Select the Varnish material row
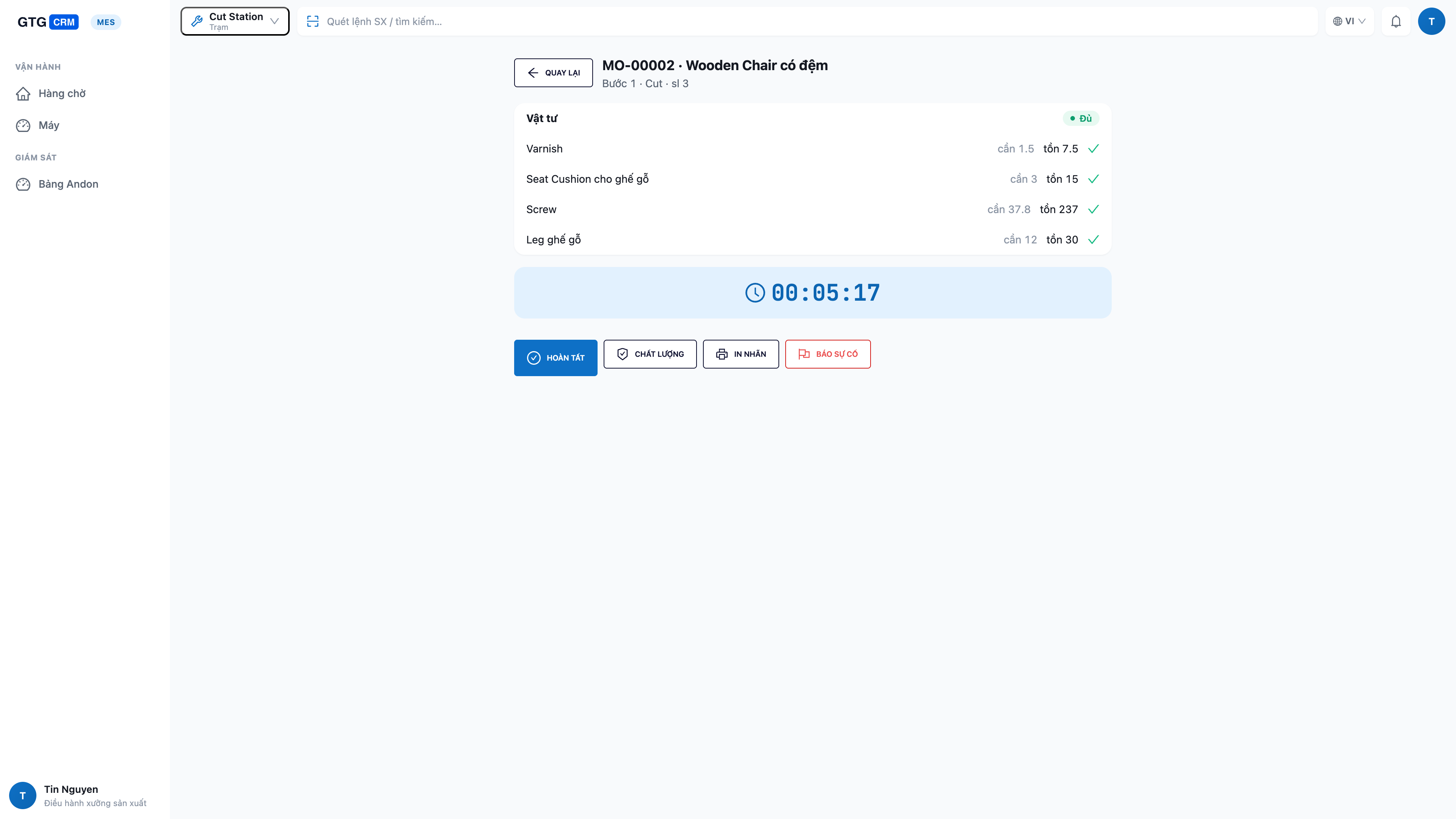Viewport: 1456px width, 819px height. [x=812, y=149]
